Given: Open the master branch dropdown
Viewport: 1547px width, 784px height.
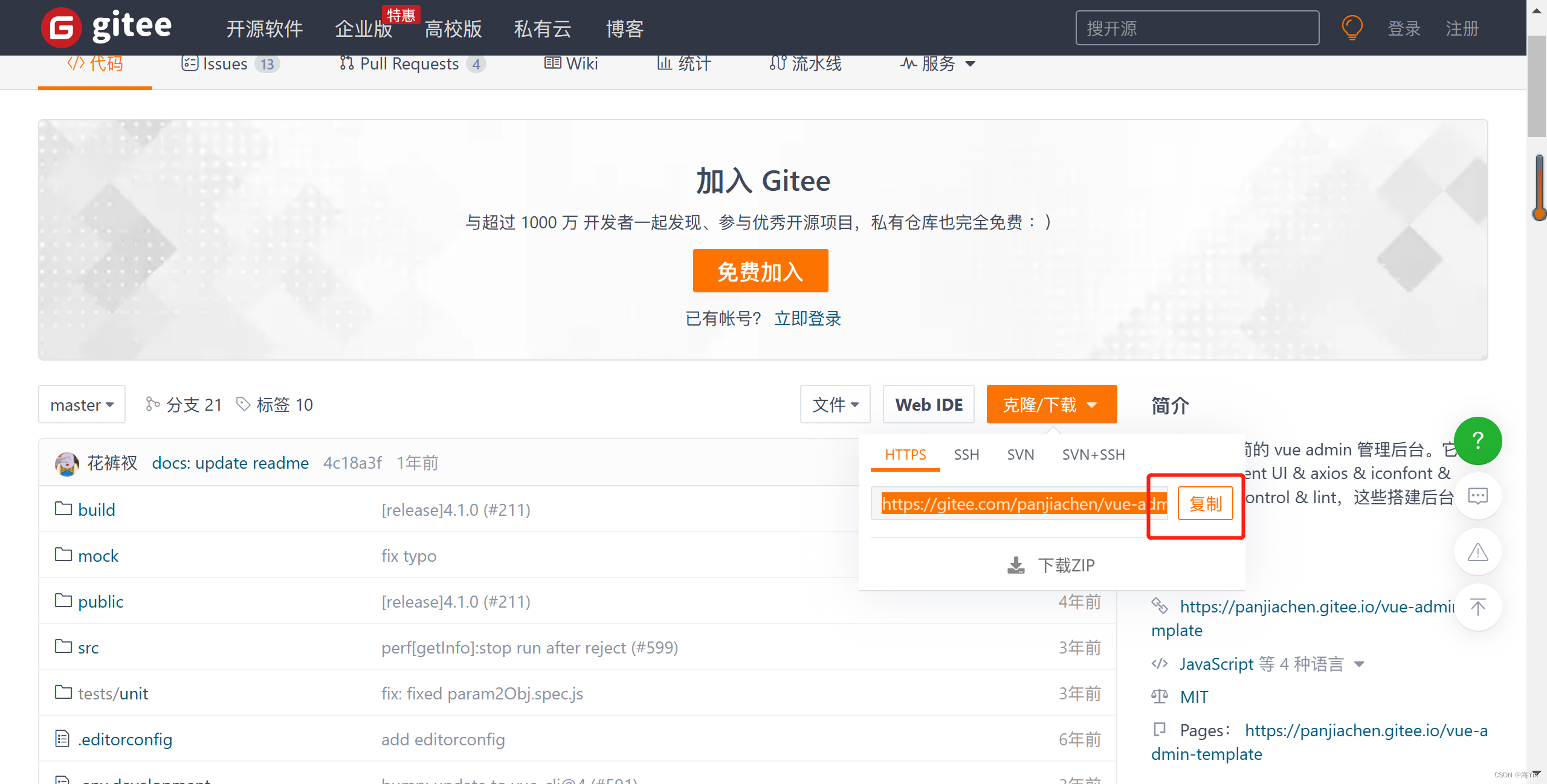Looking at the screenshot, I should click(x=82, y=404).
